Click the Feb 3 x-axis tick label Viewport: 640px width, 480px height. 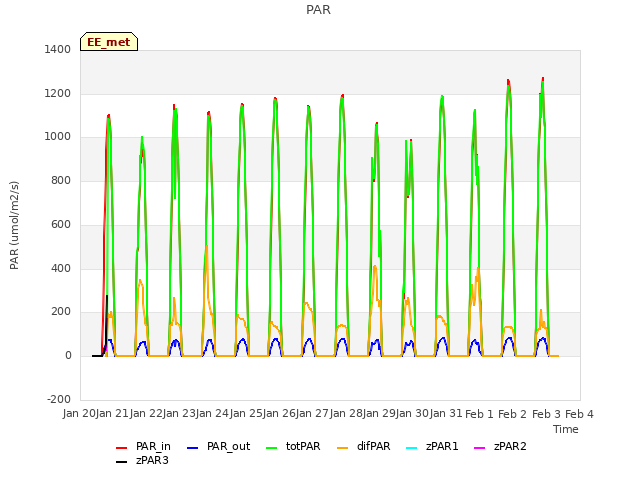(547, 414)
